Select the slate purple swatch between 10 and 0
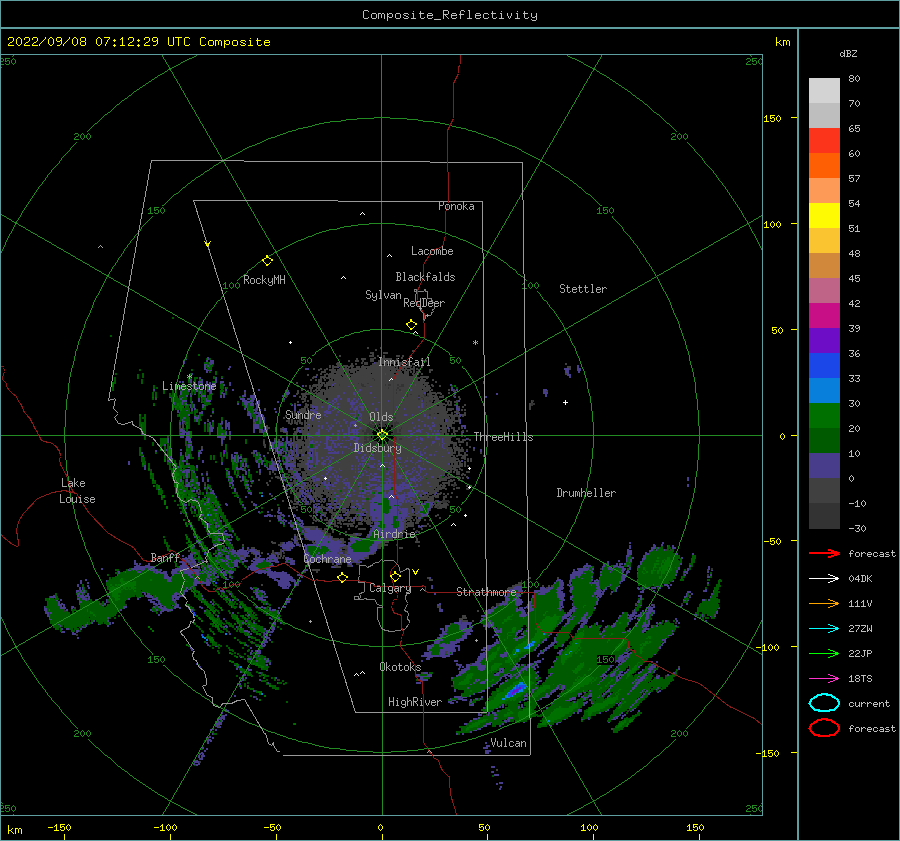The width and height of the screenshot is (900, 841). pos(824,466)
